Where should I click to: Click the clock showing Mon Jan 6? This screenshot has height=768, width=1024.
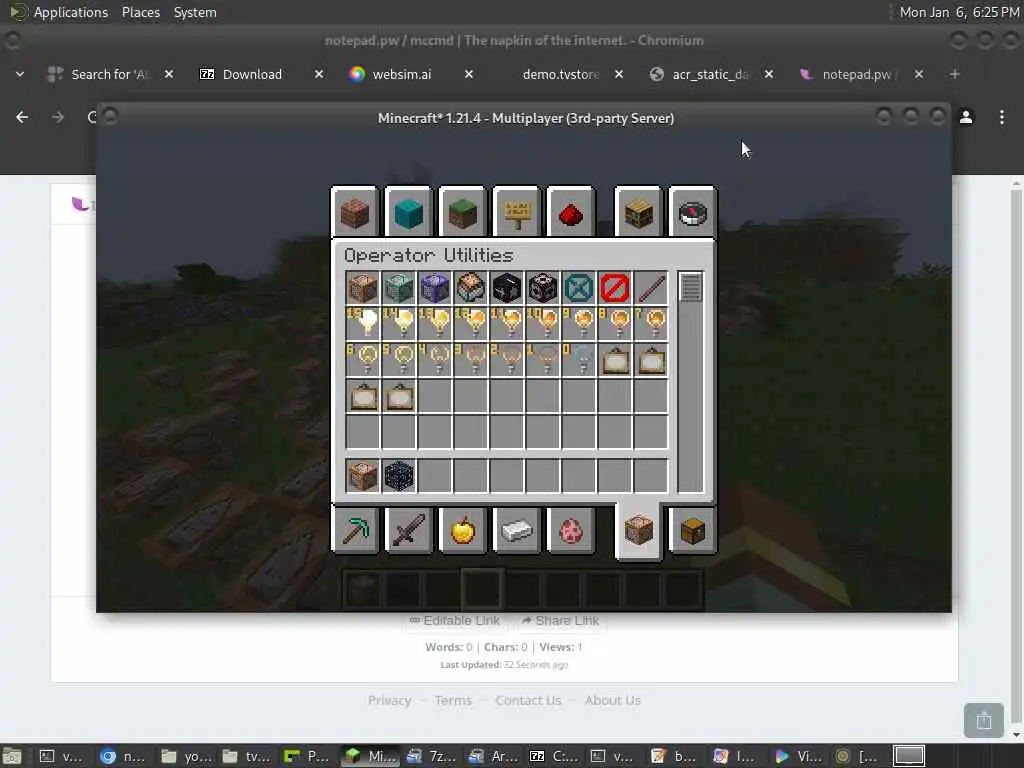point(959,12)
